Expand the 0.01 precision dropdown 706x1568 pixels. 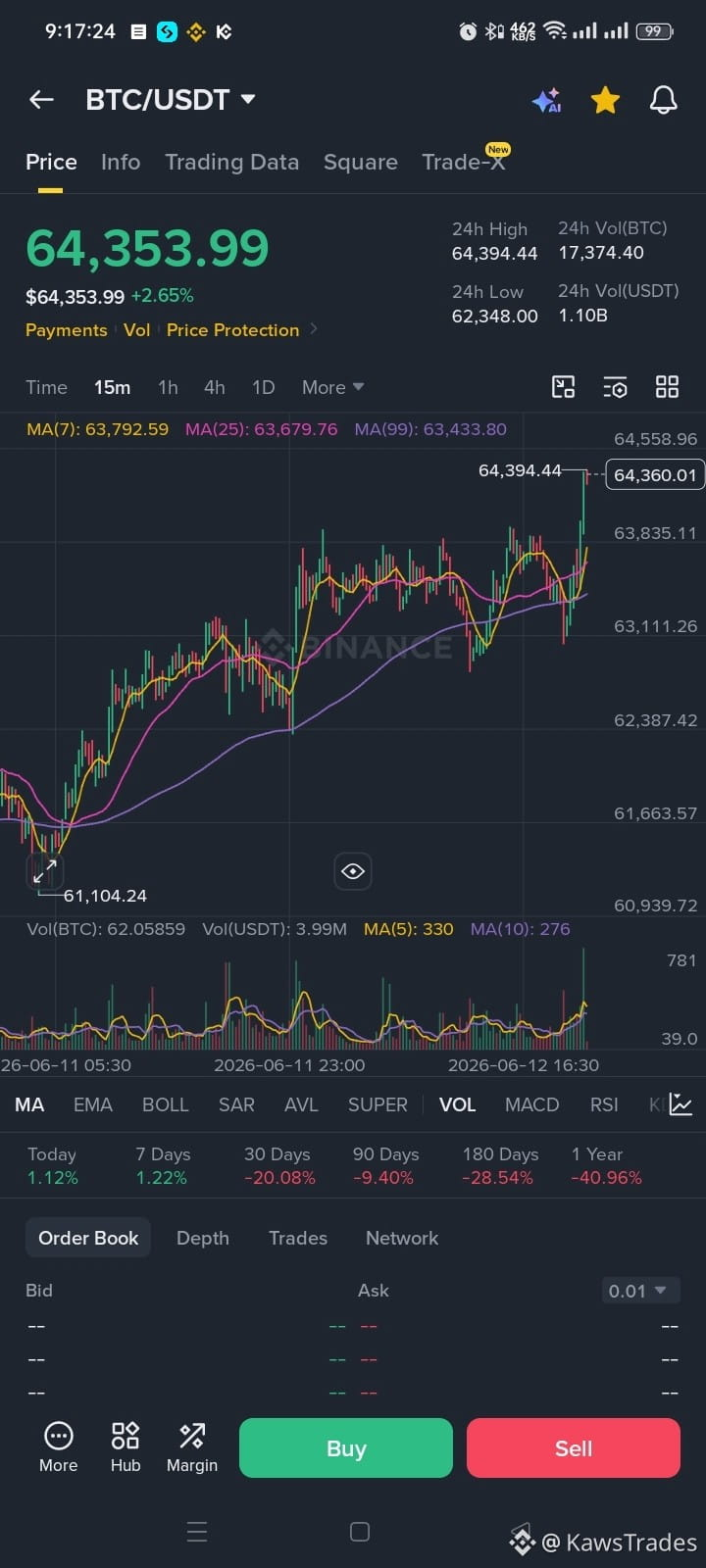tap(638, 1291)
